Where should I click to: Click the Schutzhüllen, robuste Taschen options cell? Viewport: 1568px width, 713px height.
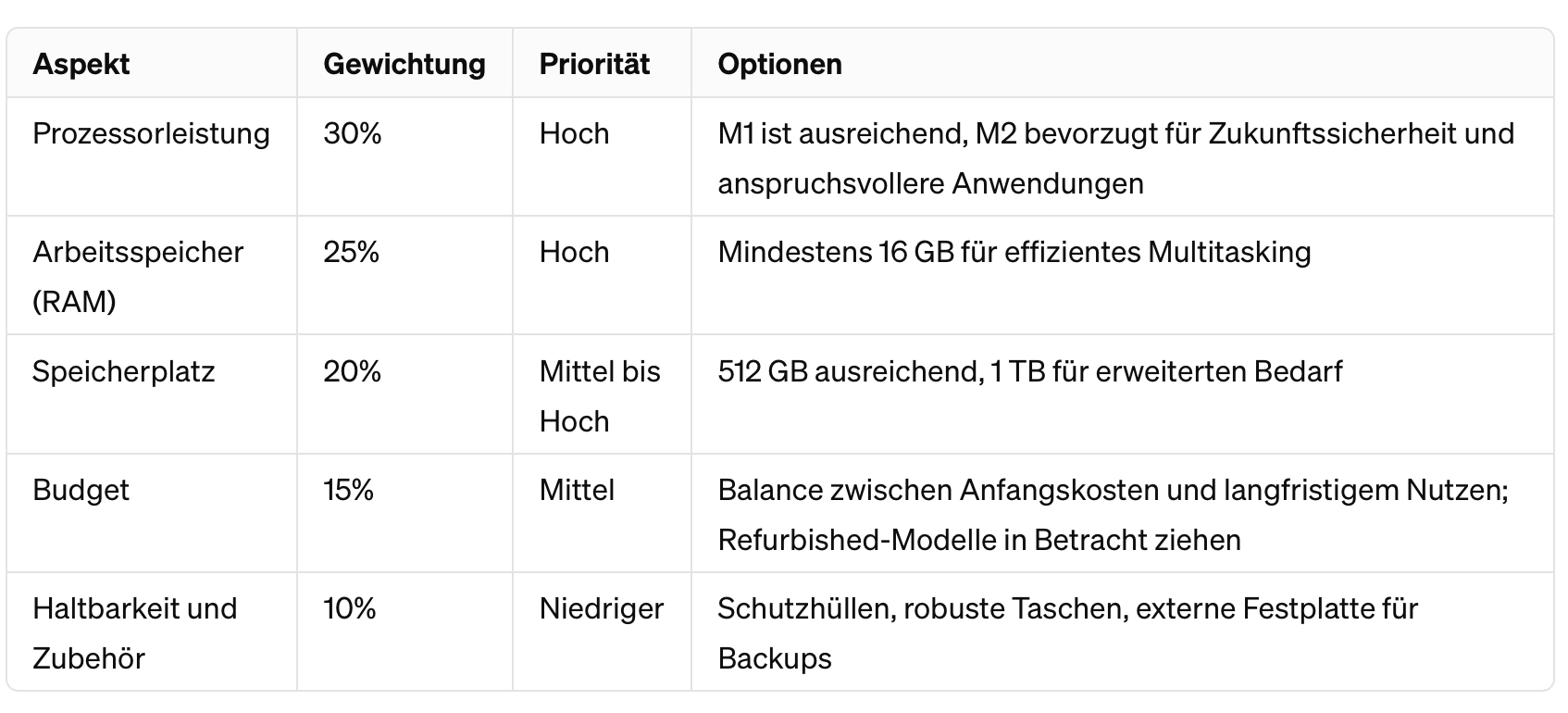[x=1067, y=632]
